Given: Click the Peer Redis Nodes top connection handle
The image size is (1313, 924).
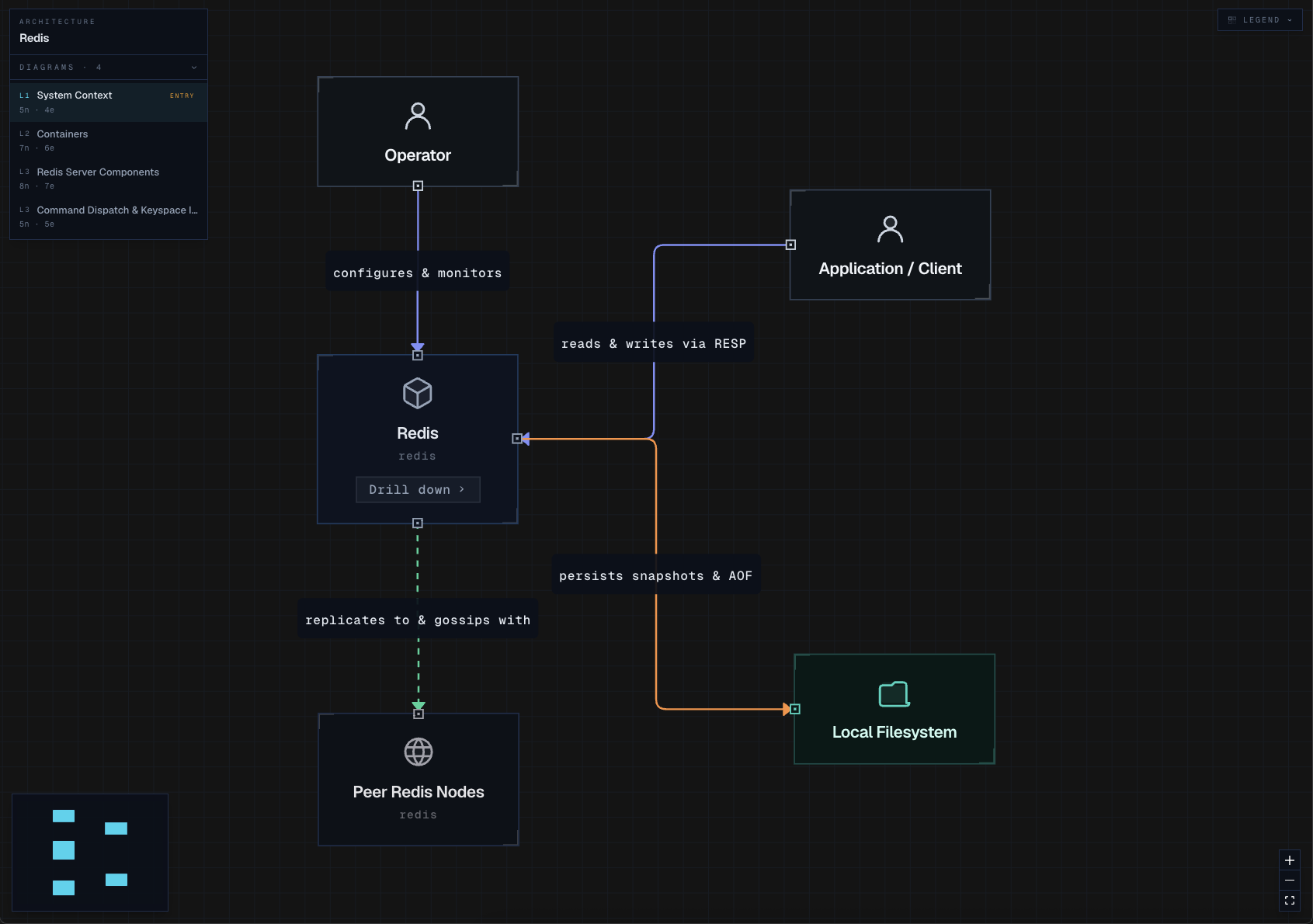Looking at the screenshot, I should click(419, 714).
